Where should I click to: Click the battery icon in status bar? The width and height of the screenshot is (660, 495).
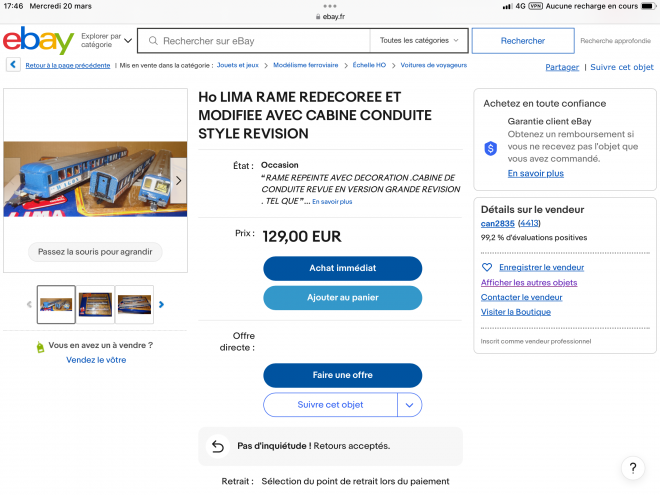(648, 6)
